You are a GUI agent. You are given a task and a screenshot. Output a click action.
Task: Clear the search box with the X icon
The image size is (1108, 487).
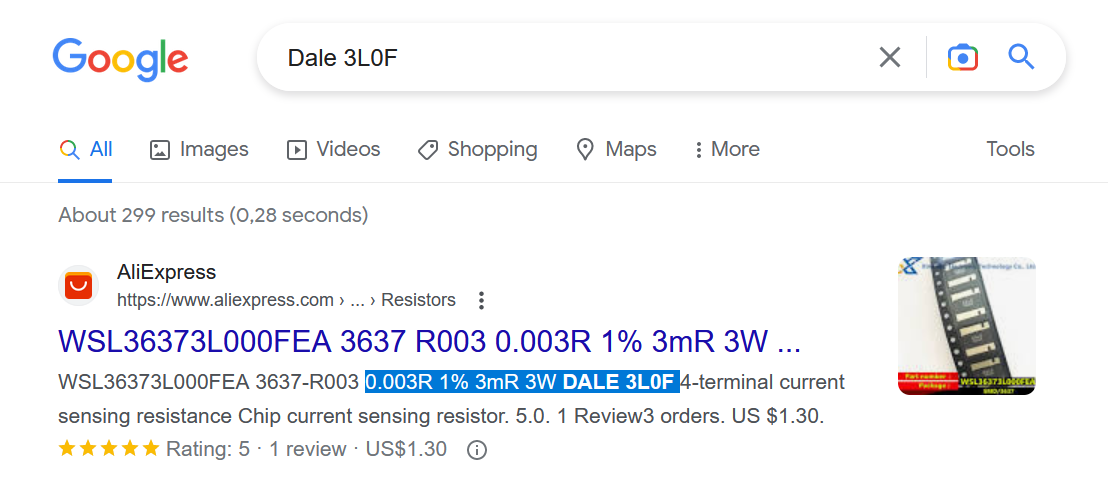890,57
